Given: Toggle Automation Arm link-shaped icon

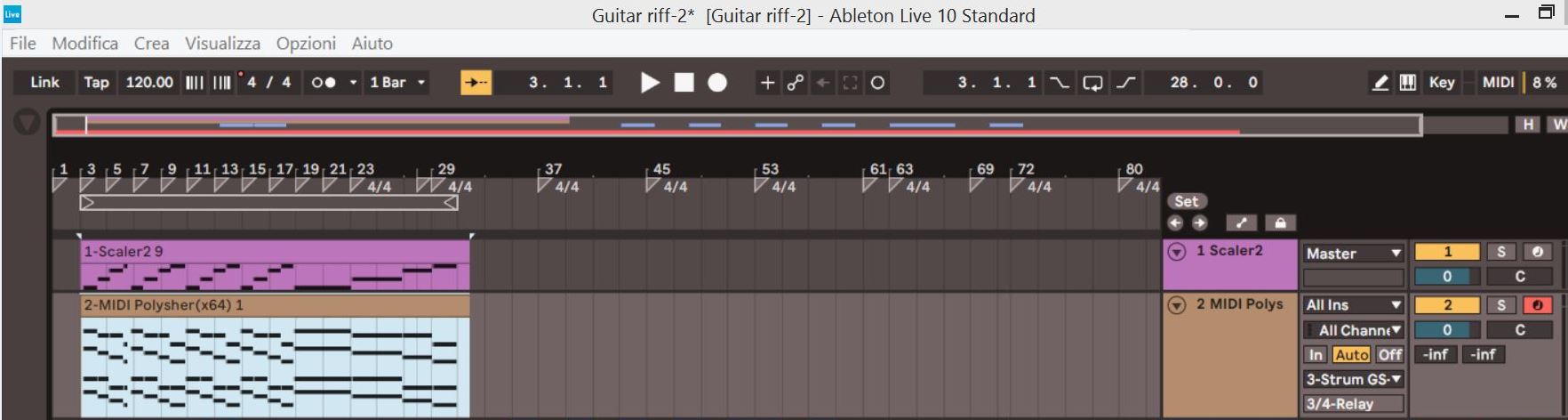Looking at the screenshot, I should click(795, 83).
